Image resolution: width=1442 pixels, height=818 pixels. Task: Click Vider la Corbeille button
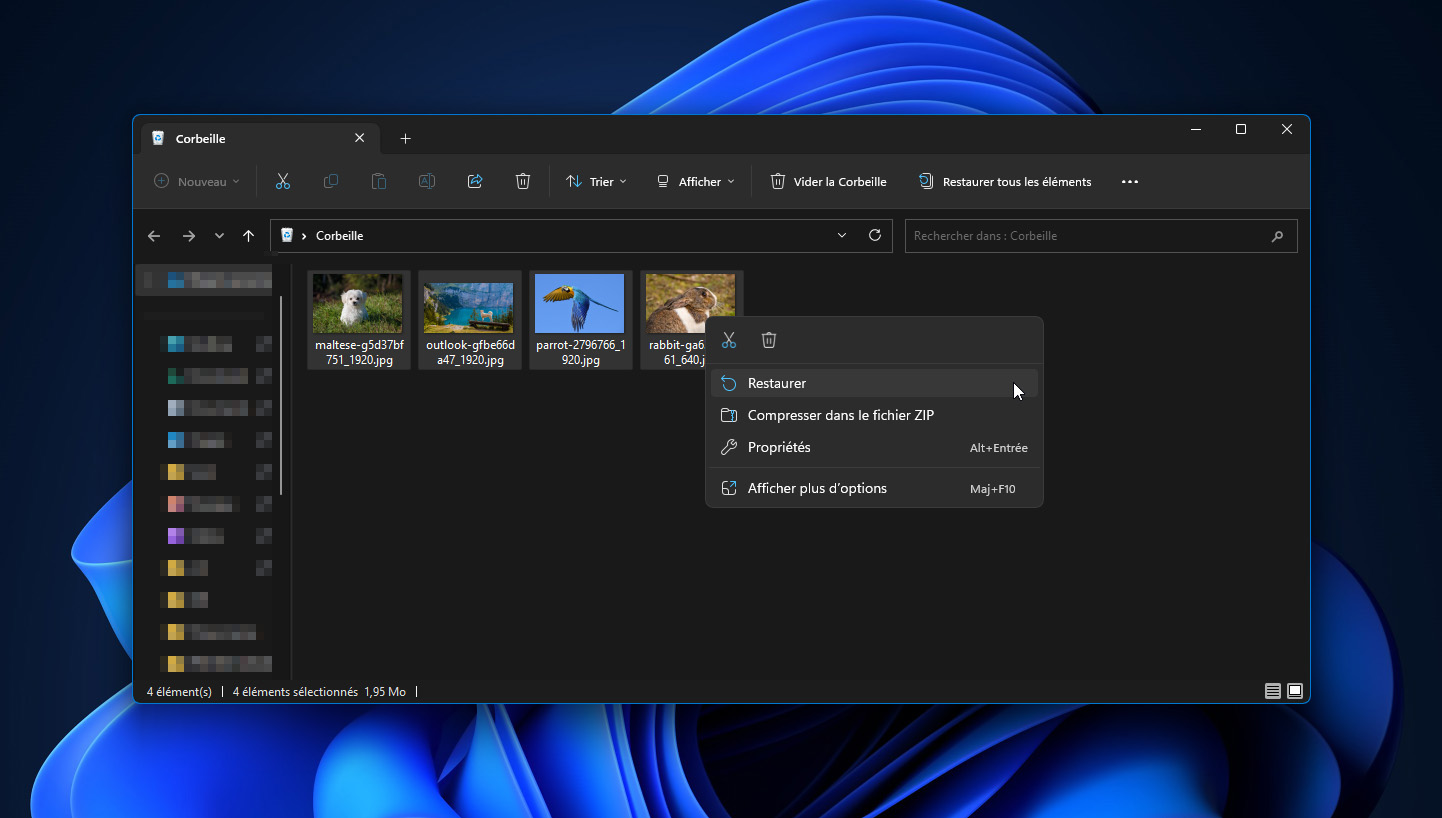(828, 182)
